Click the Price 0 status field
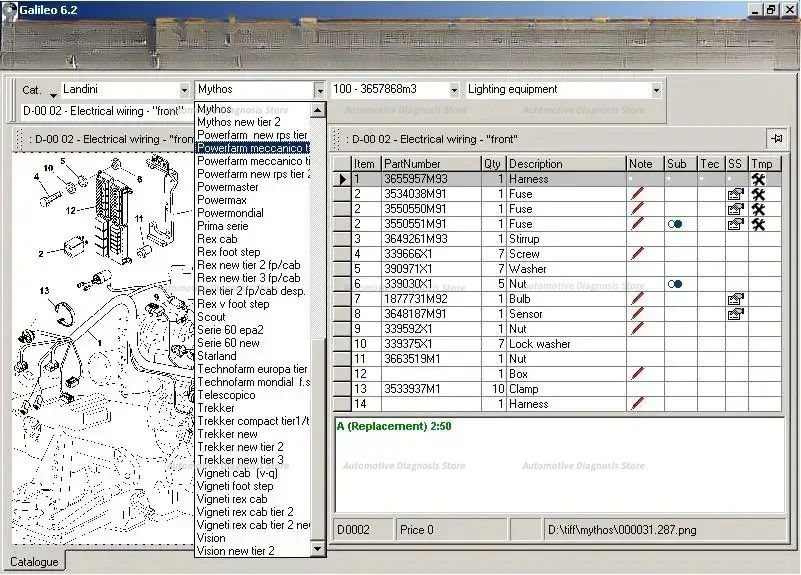This screenshot has height=575, width=801. 451,530
